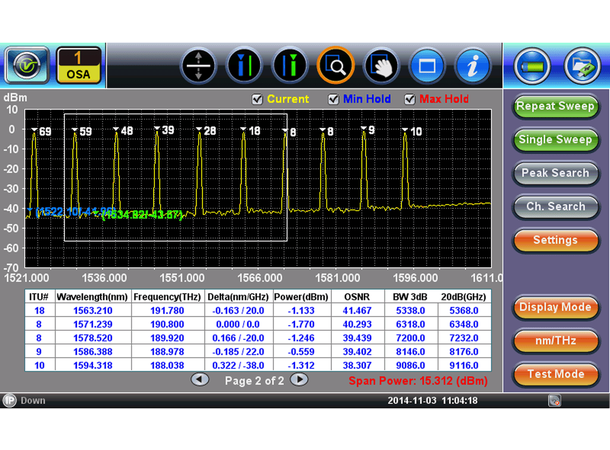Click the Ch. Search button

555,207
